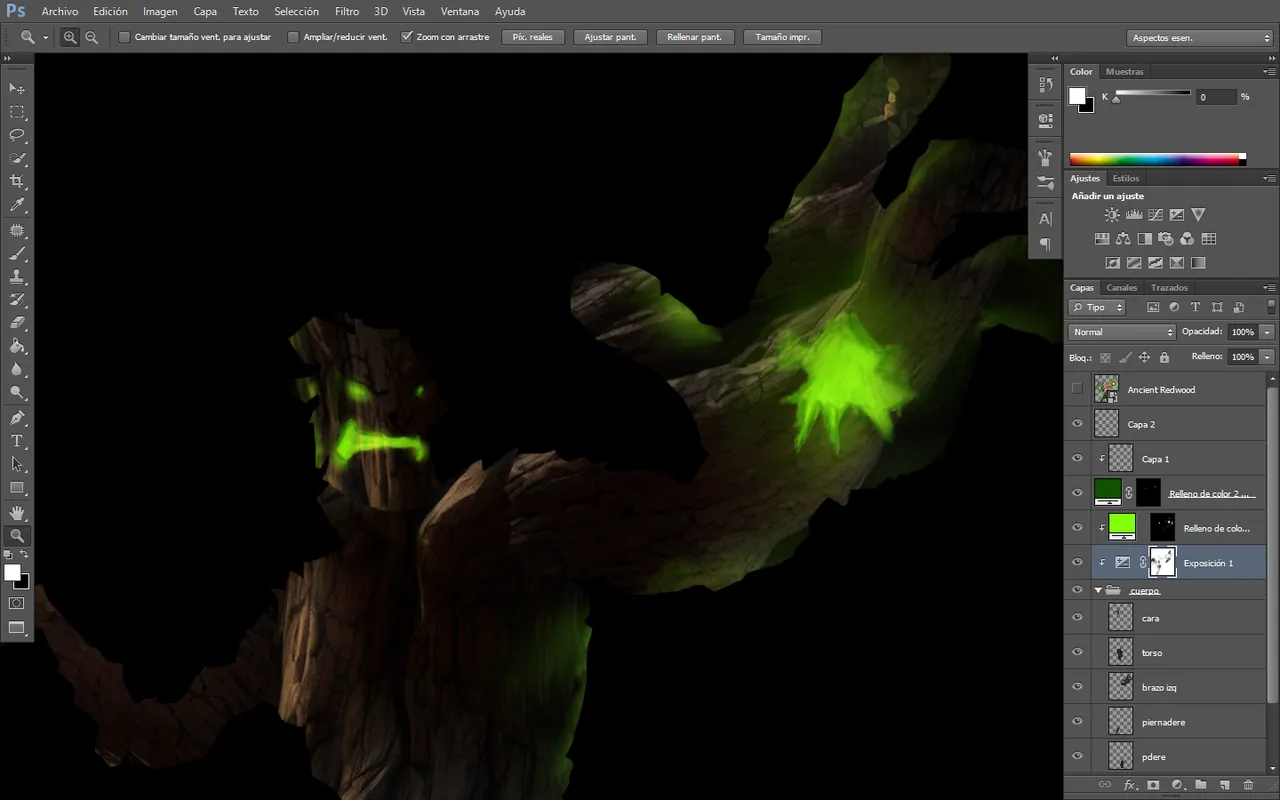The width and height of the screenshot is (1280, 800).
Task: Add a Photo Filter adjustment
Action: [x=1166, y=239]
